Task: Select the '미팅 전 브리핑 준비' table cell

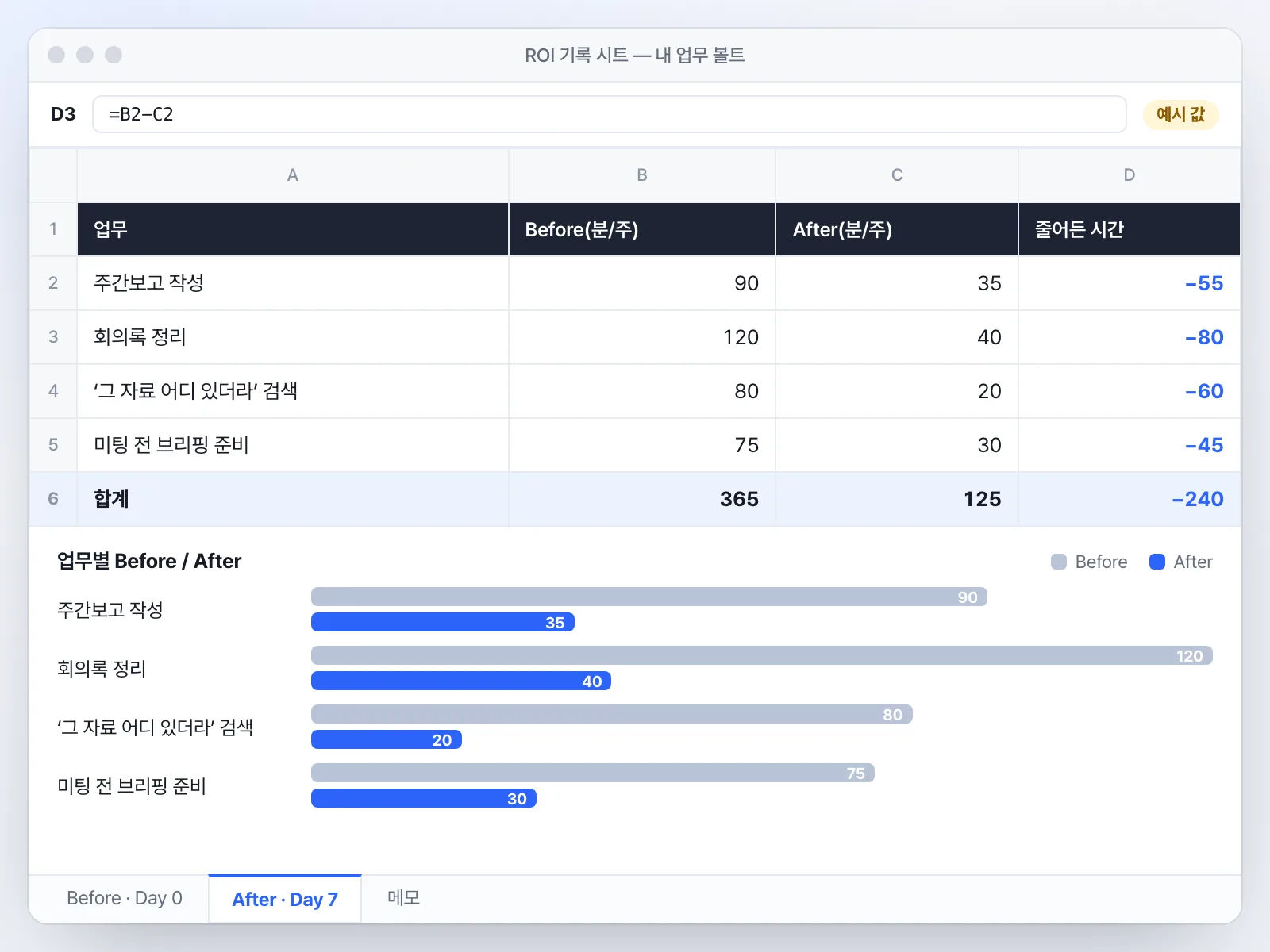Action: click(x=293, y=445)
